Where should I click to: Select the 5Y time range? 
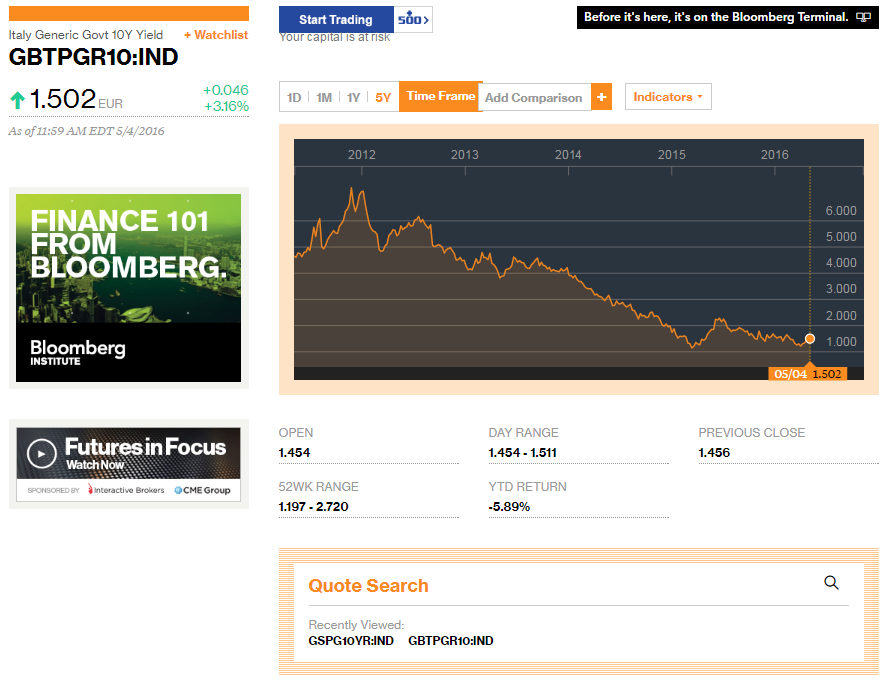(383, 97)
